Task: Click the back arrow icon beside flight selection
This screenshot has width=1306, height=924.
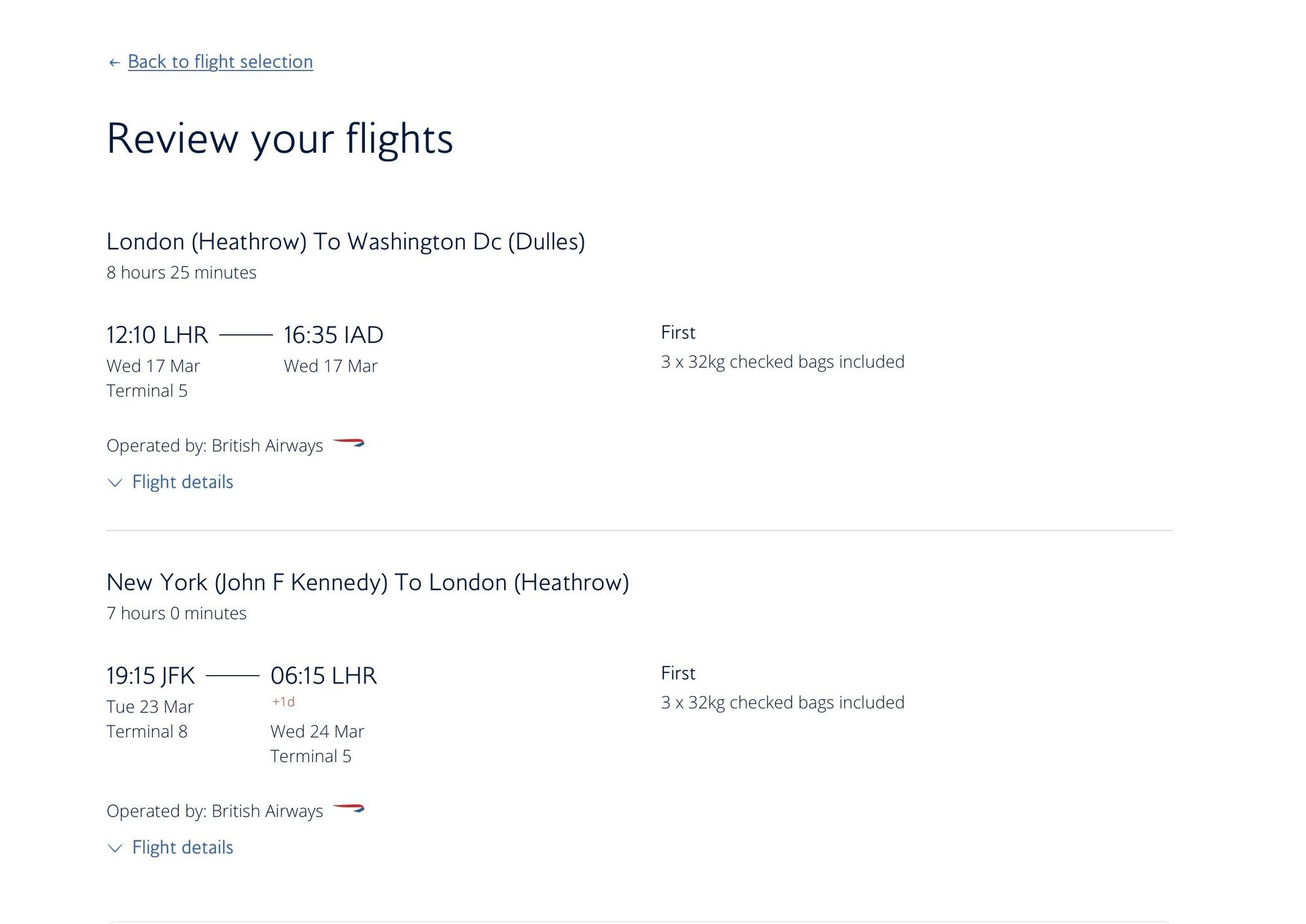Action: click(x=114, y=63)
